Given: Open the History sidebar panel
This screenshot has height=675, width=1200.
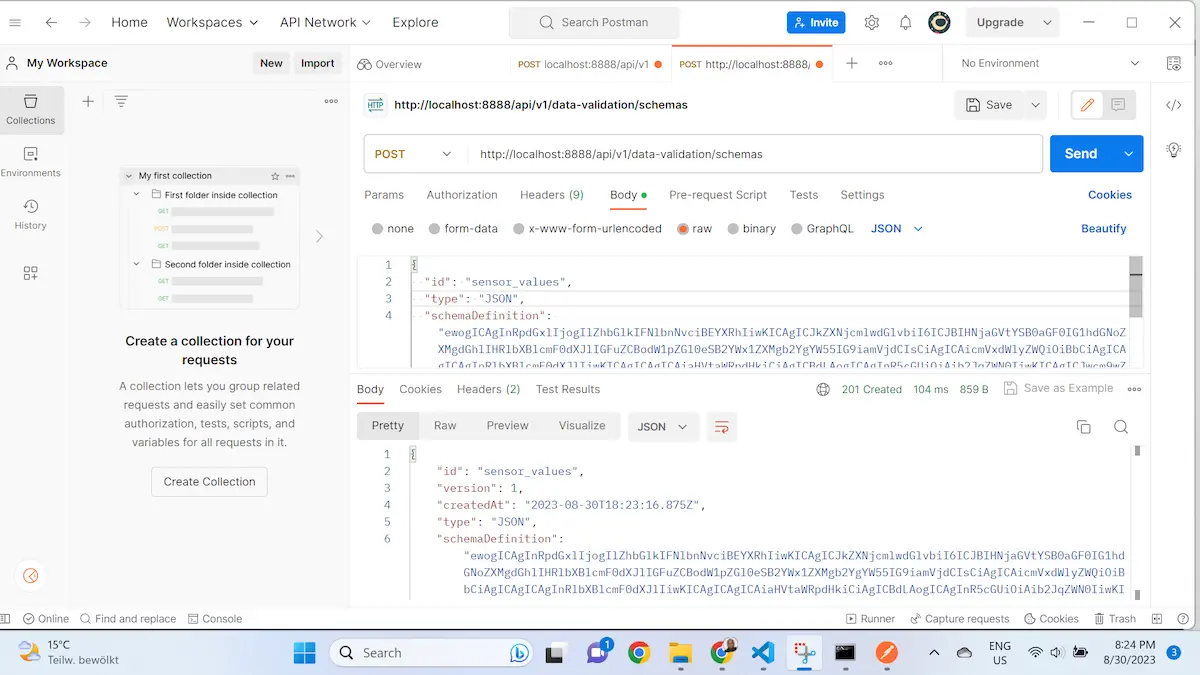Looking at the screenshot, I should pos(31,214).
